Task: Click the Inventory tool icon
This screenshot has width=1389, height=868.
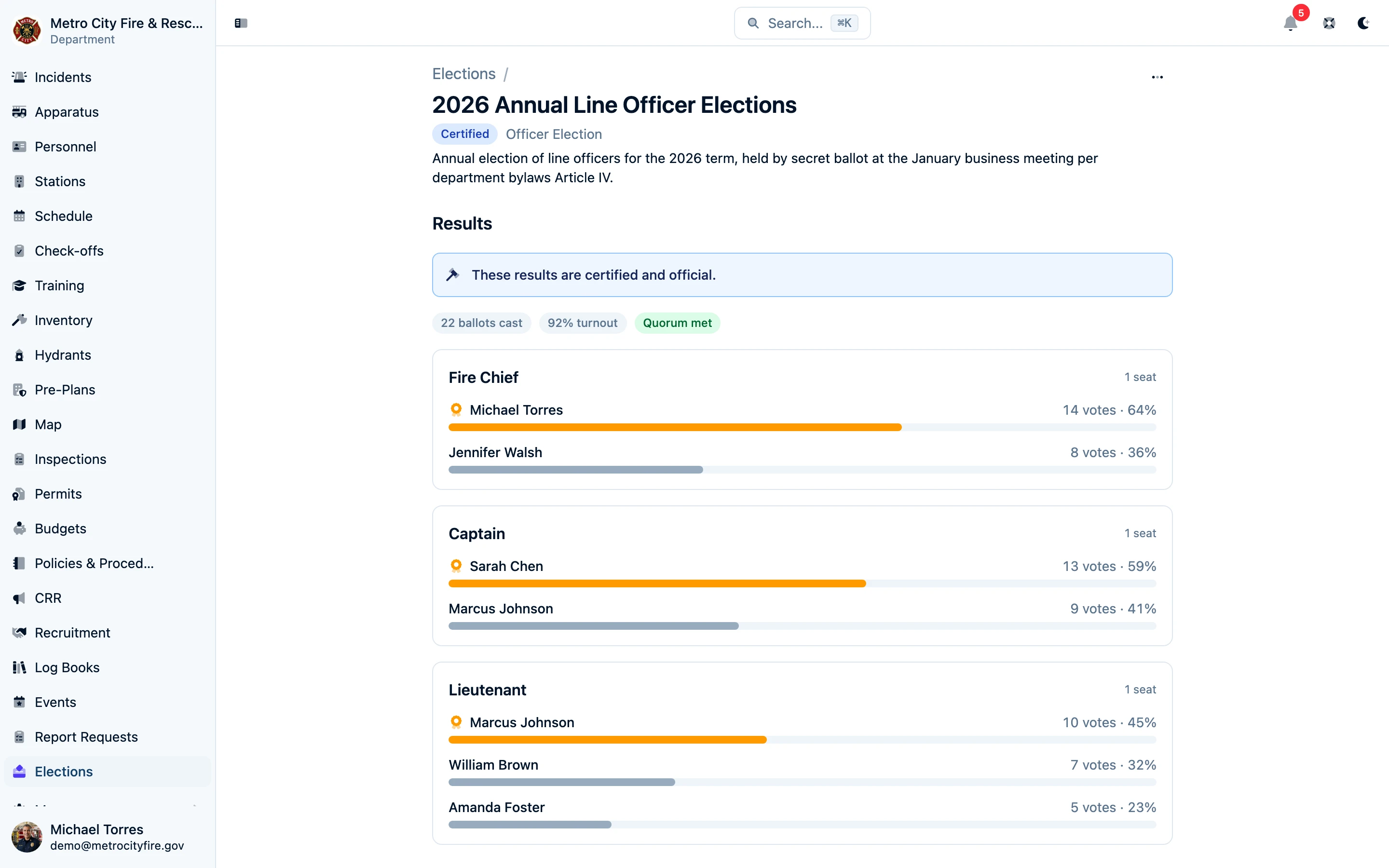Action: [19, 320]
